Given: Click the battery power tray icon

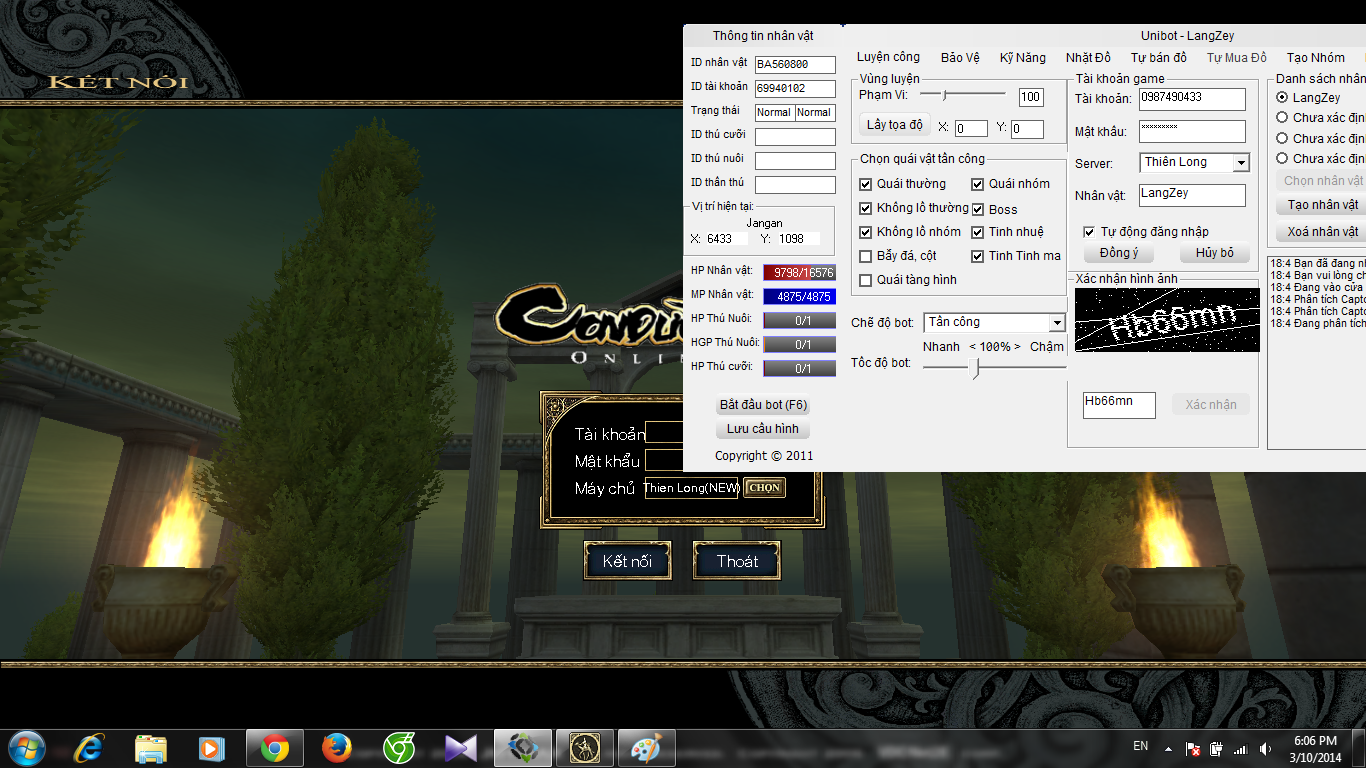Looking at the screenshot, I should [1216, 748].
